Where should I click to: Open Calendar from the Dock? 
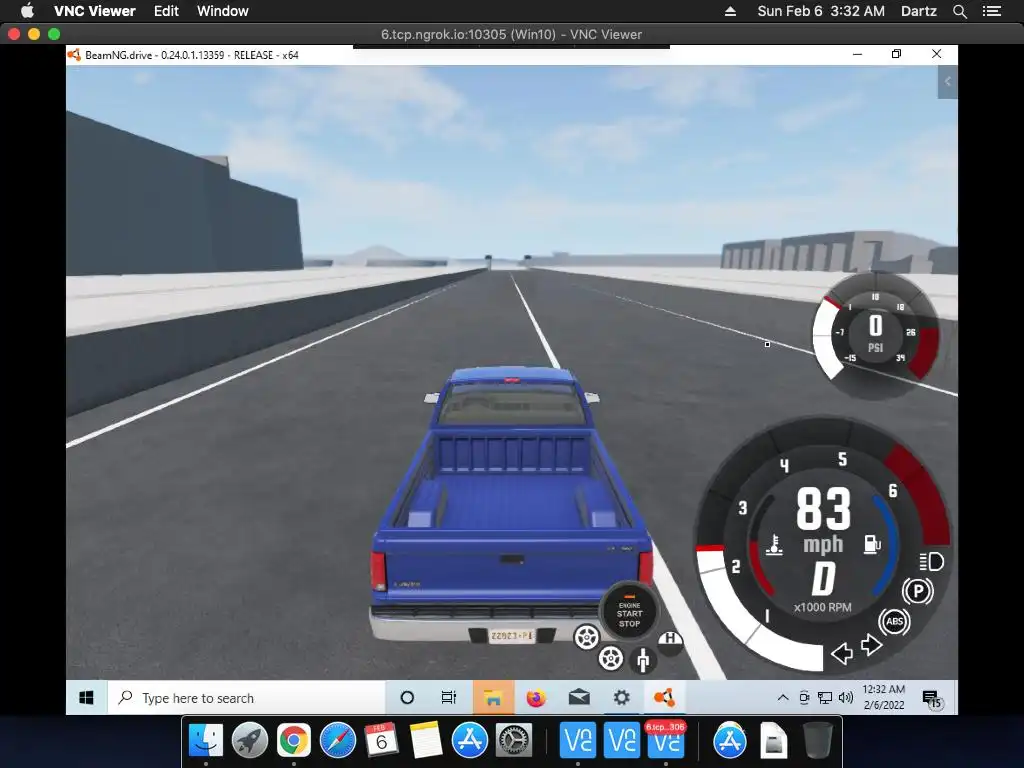point(381,741)
